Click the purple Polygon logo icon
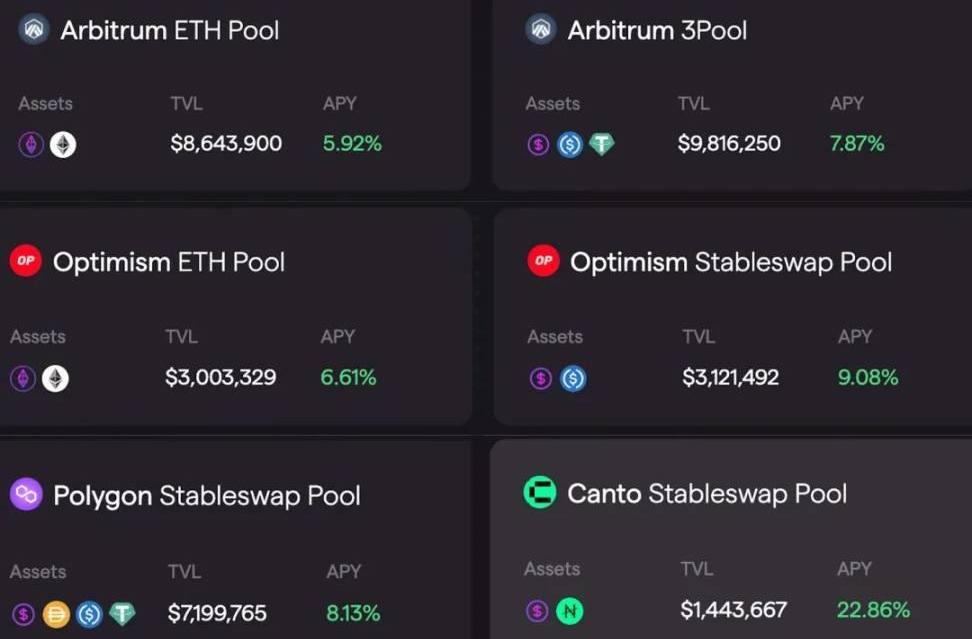 pos(26,495)
